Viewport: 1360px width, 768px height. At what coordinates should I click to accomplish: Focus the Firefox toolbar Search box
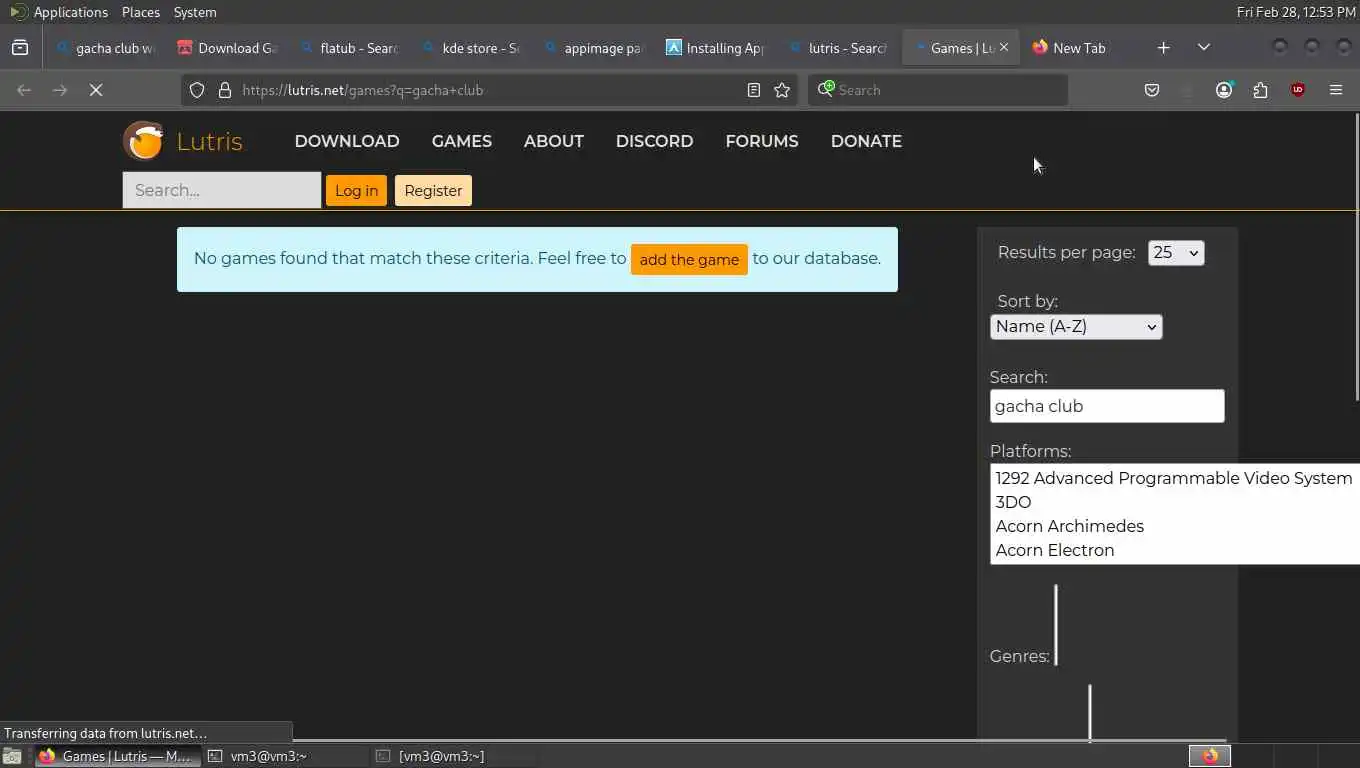938,90
